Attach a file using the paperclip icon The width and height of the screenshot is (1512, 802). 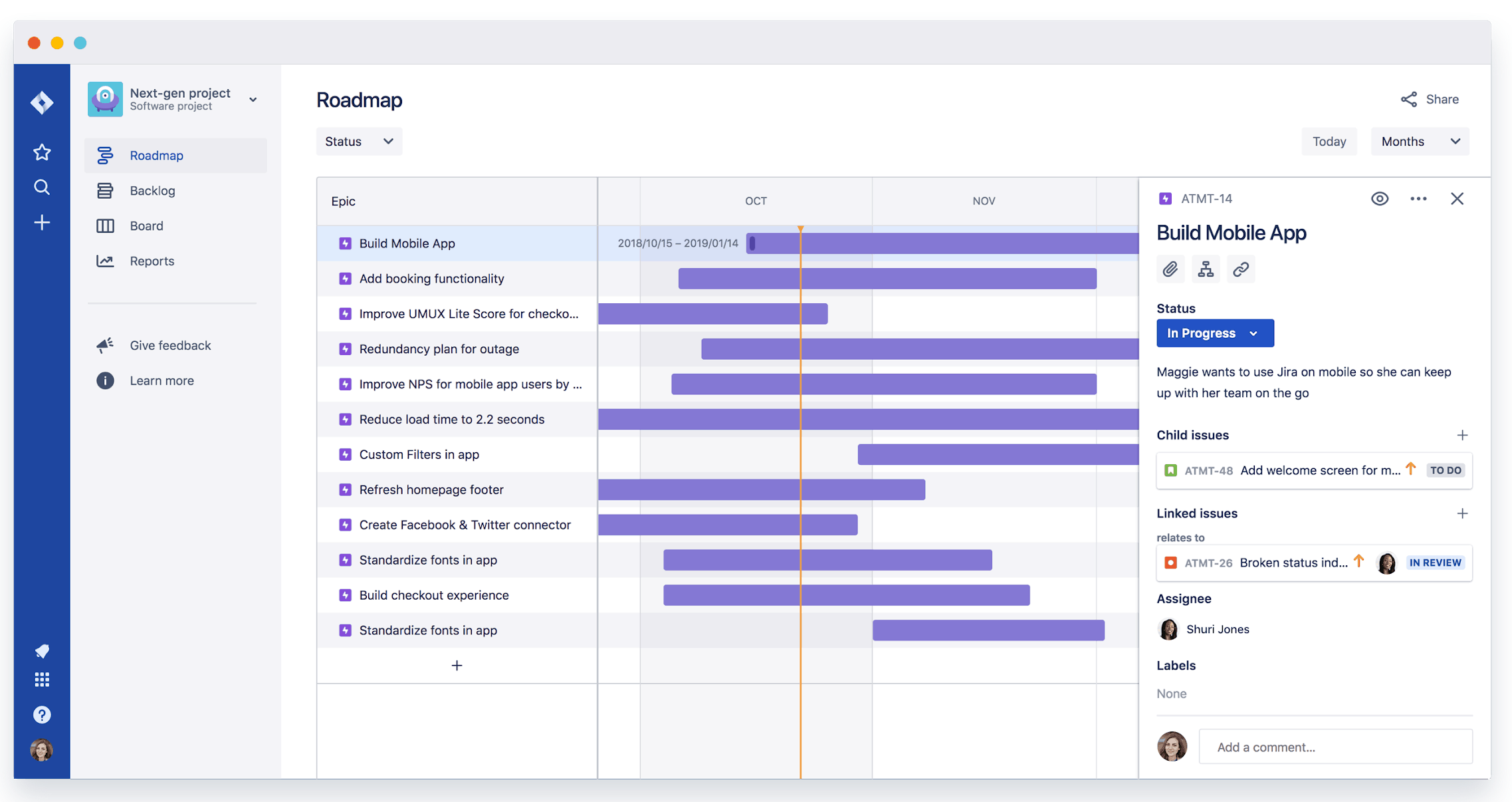1170,269
